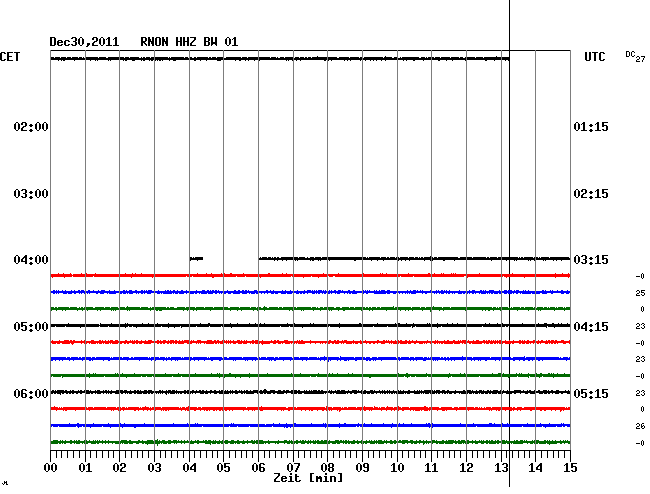Click the UTC time label "02:15"
650x494 pixels.
(x=591, y=194)
